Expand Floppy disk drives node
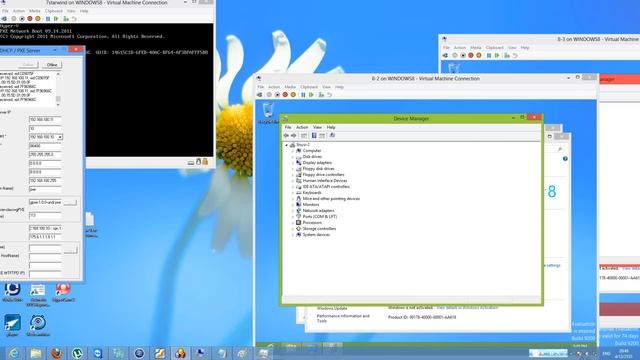 point(293,169)
